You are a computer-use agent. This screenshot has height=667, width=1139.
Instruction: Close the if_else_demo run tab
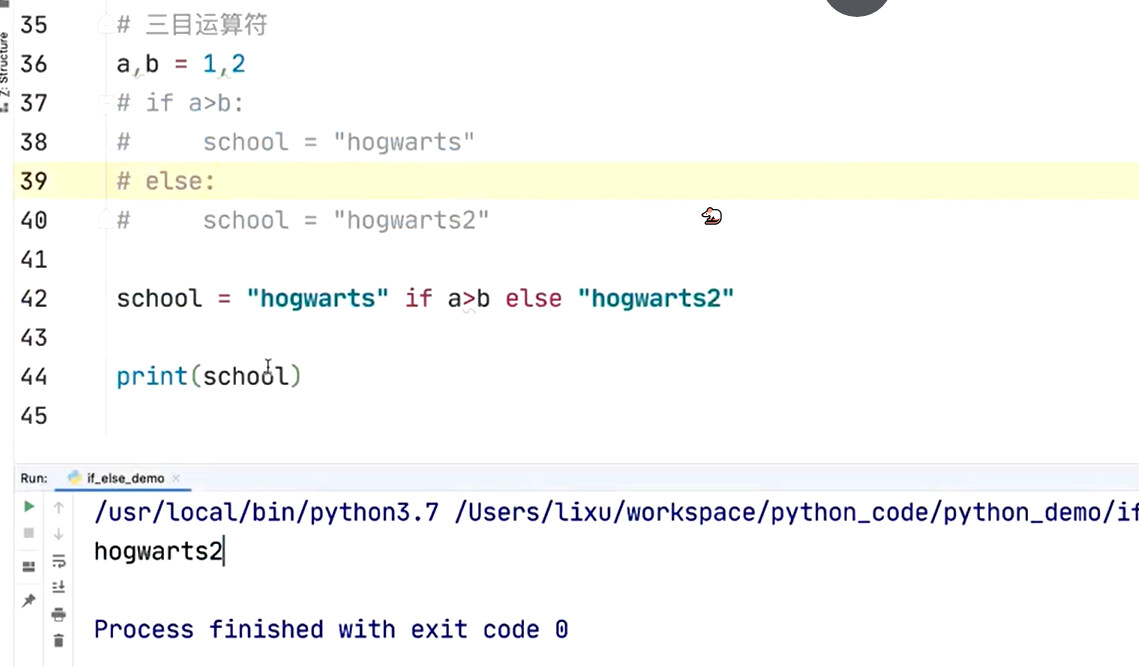click(176, 478)
